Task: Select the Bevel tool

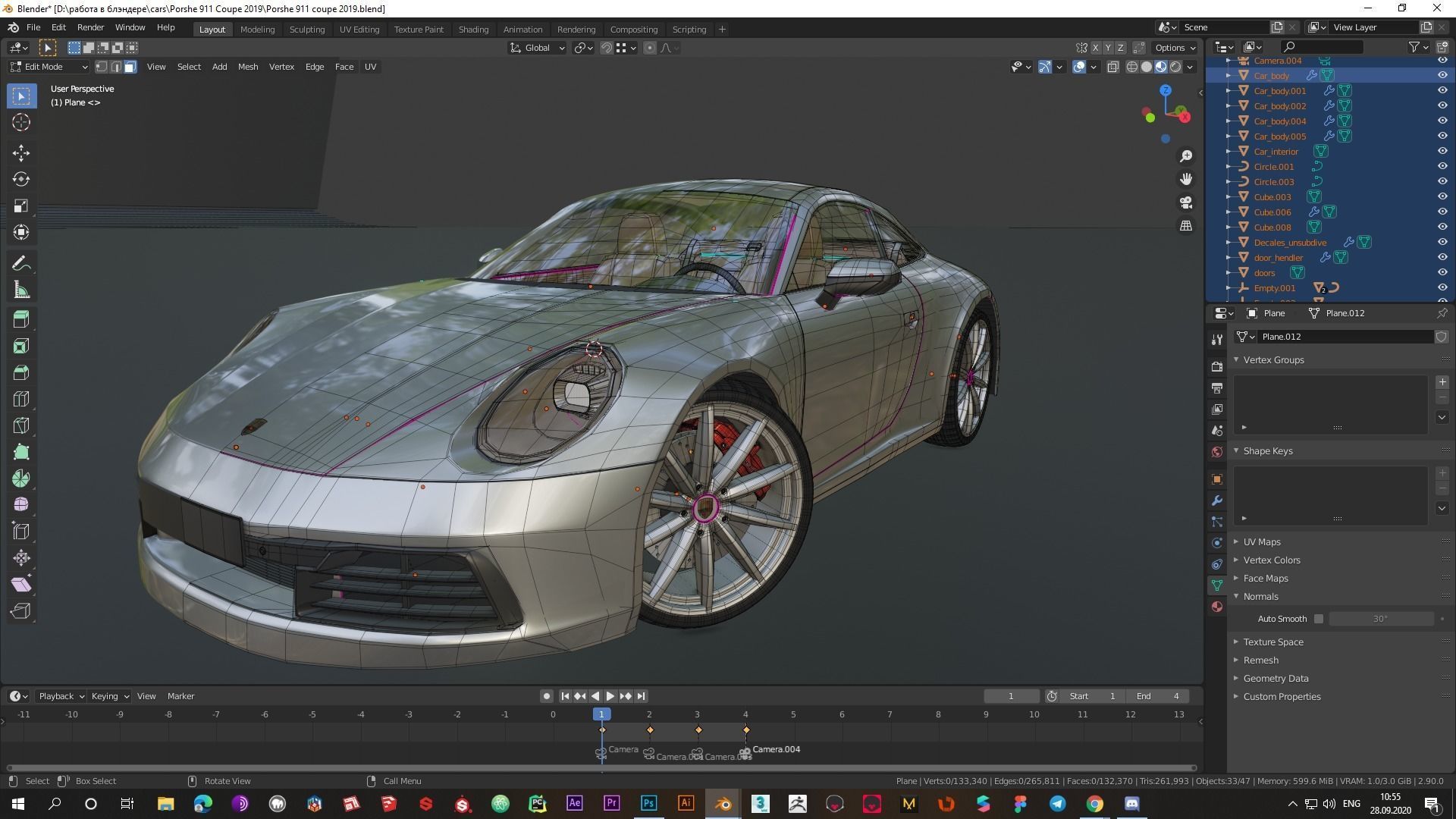Action: (x=21, y=372)
